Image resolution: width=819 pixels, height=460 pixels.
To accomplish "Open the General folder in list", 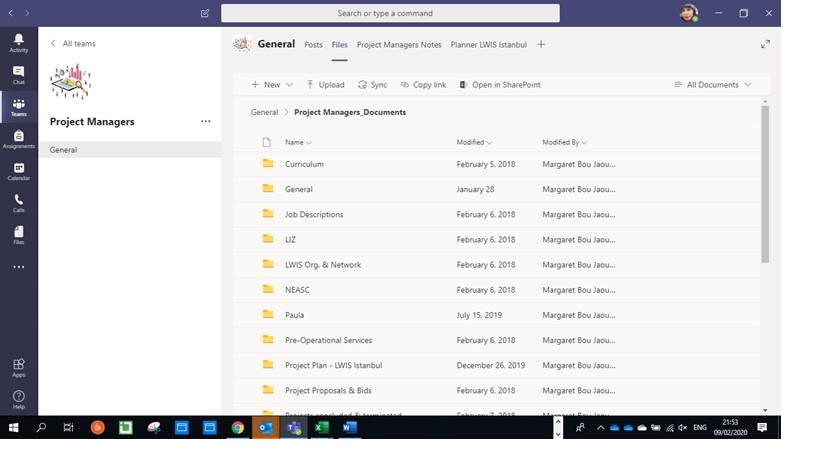I will [x=299, y=190].
